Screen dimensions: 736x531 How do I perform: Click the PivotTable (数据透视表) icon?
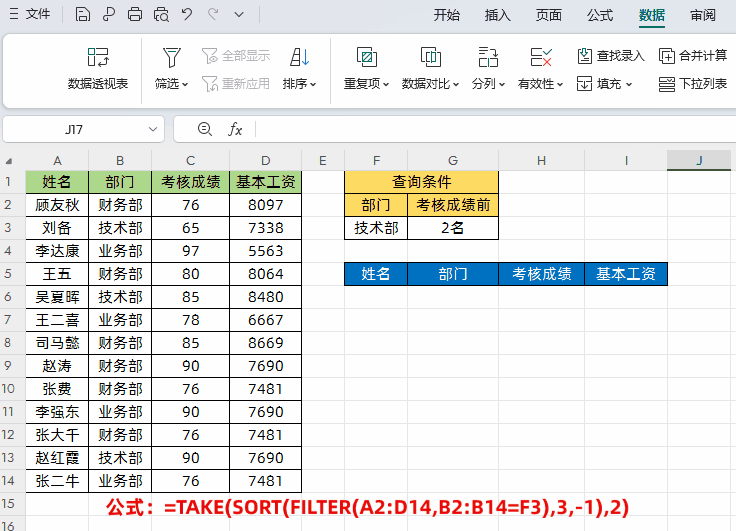(x=98, y=58)
